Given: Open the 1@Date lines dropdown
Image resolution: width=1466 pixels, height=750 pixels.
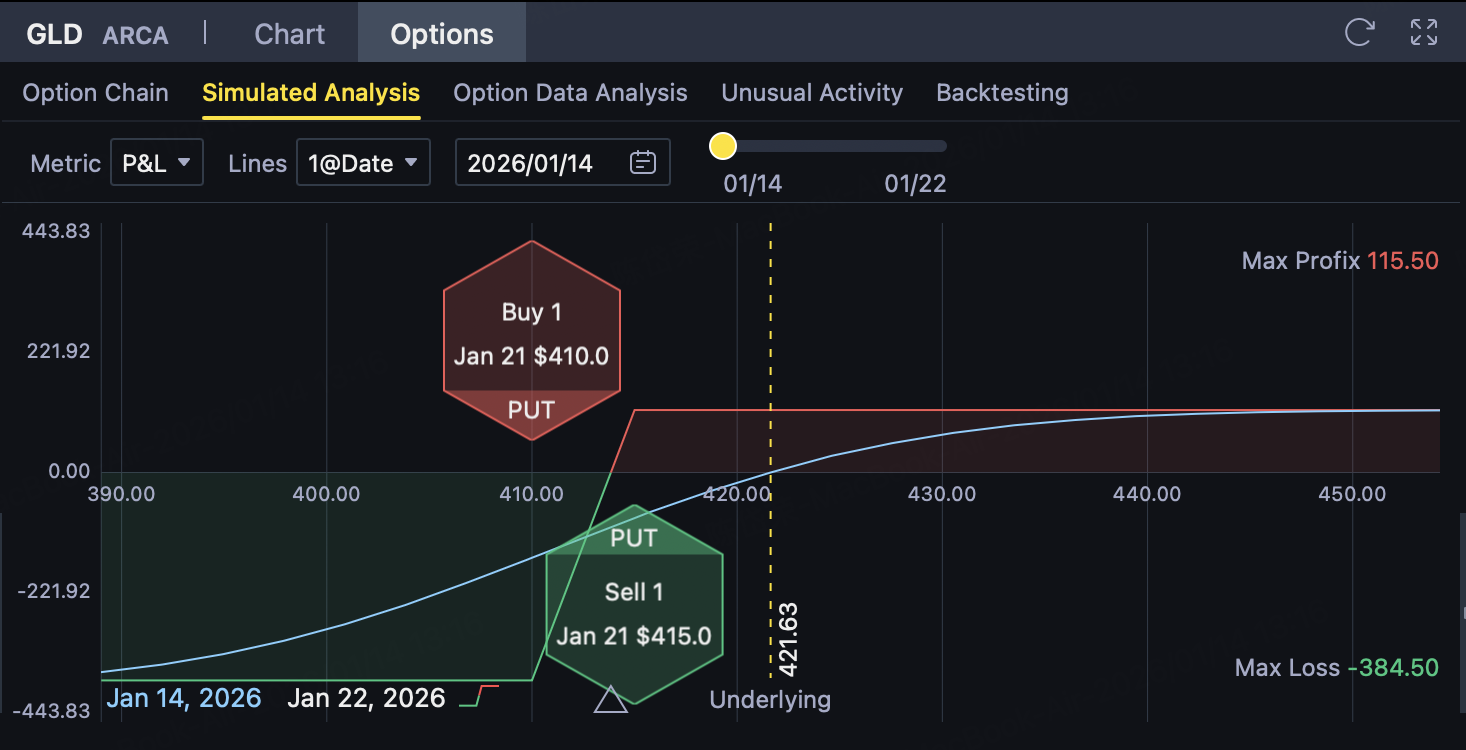Looking at the screenshot, I should coord(363,163).
